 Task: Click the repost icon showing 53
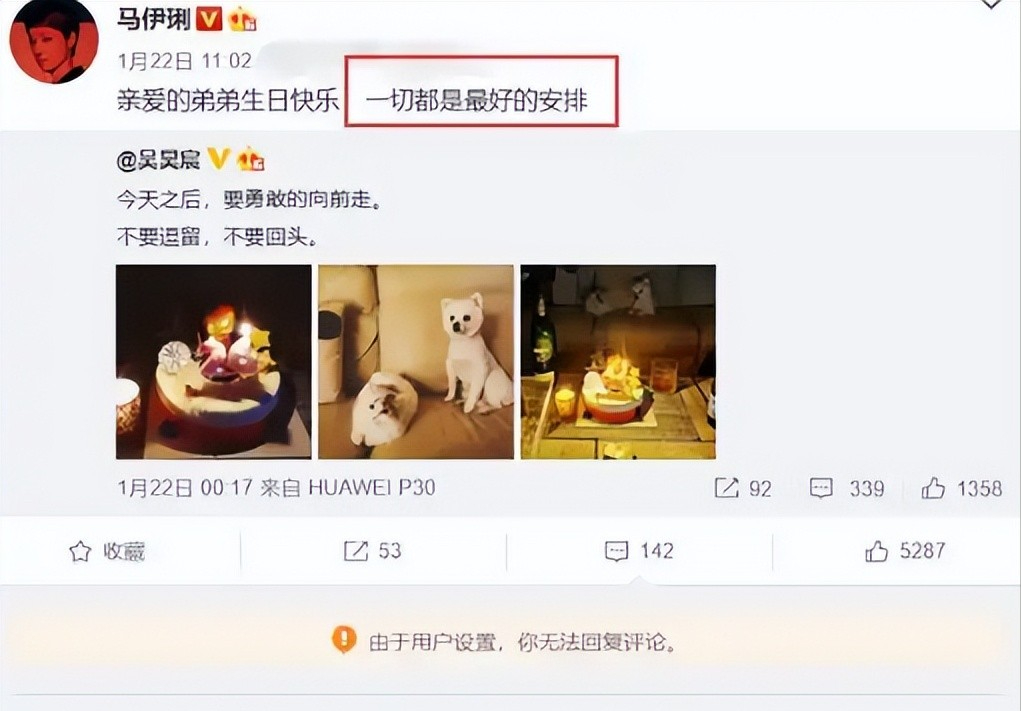[356, 551]
